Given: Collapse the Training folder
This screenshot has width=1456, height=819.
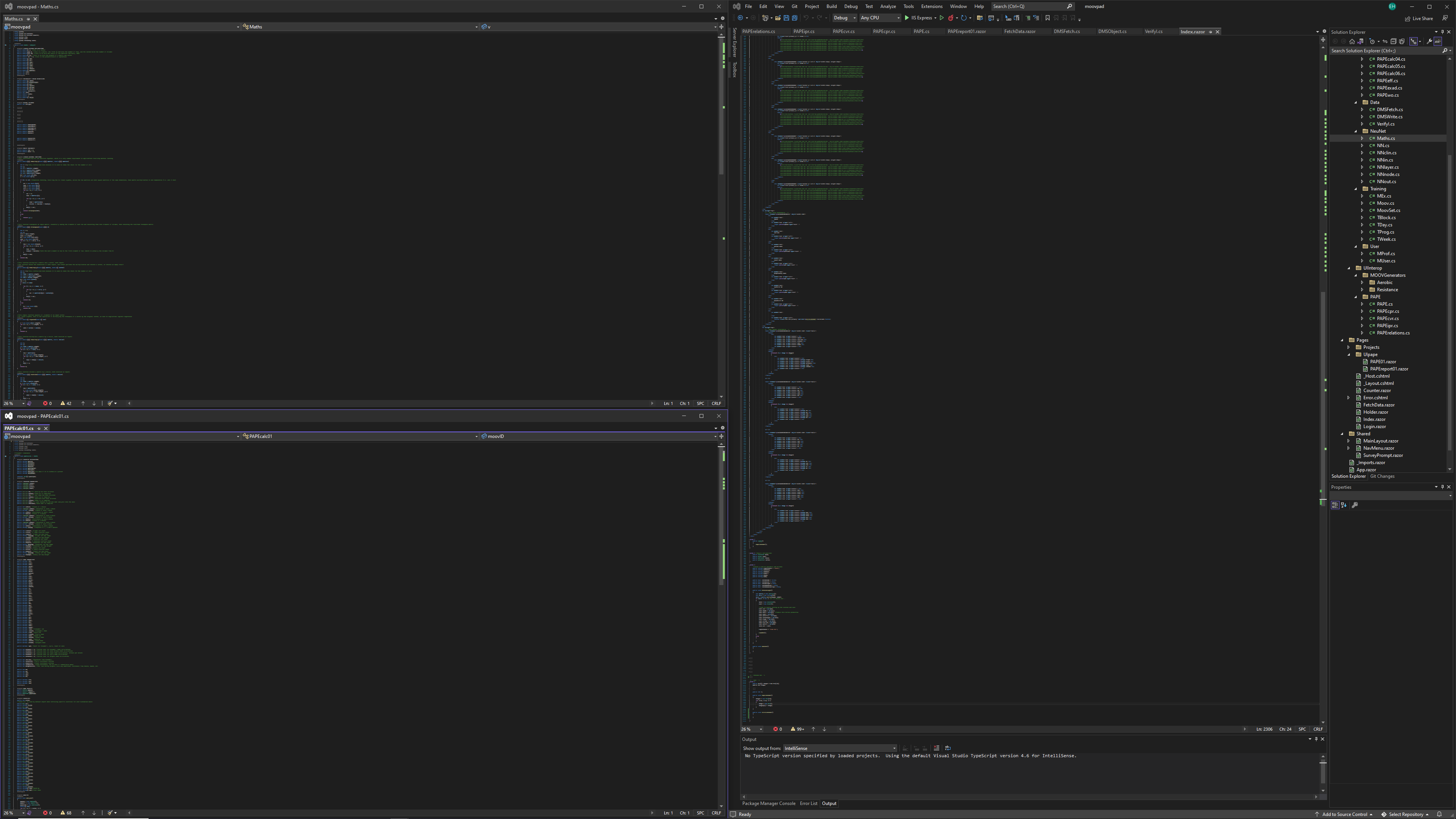Looking at the screenshot, I should tap(1356, 189).
